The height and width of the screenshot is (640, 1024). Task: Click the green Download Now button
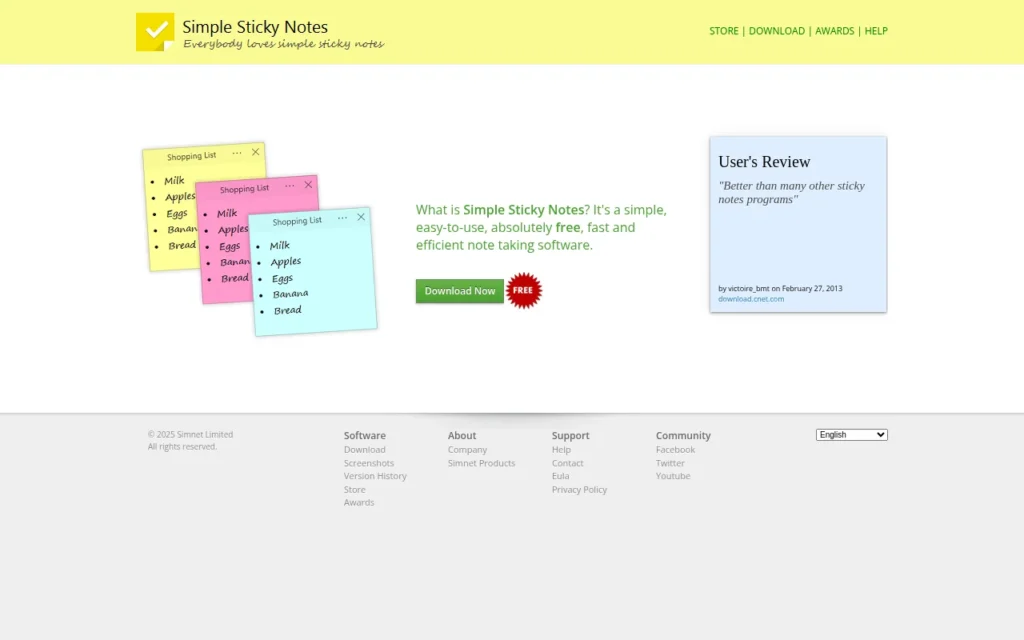click(460, 291)
